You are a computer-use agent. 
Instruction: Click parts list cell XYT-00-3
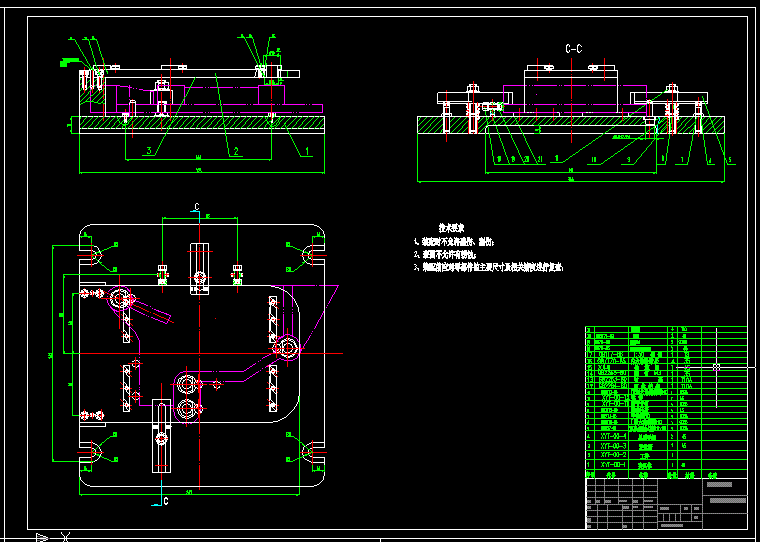click(614, 446)
